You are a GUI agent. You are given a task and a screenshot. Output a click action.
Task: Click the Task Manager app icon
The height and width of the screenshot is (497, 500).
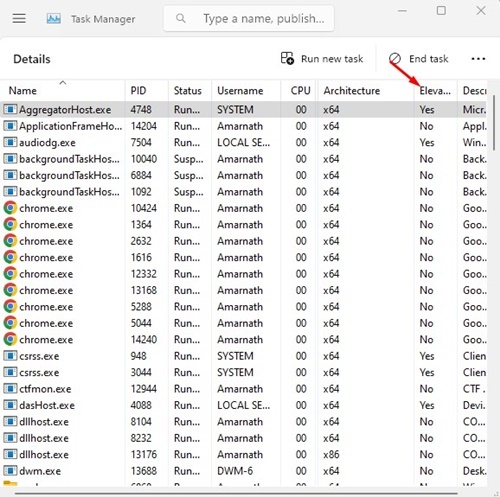(53, 19)
